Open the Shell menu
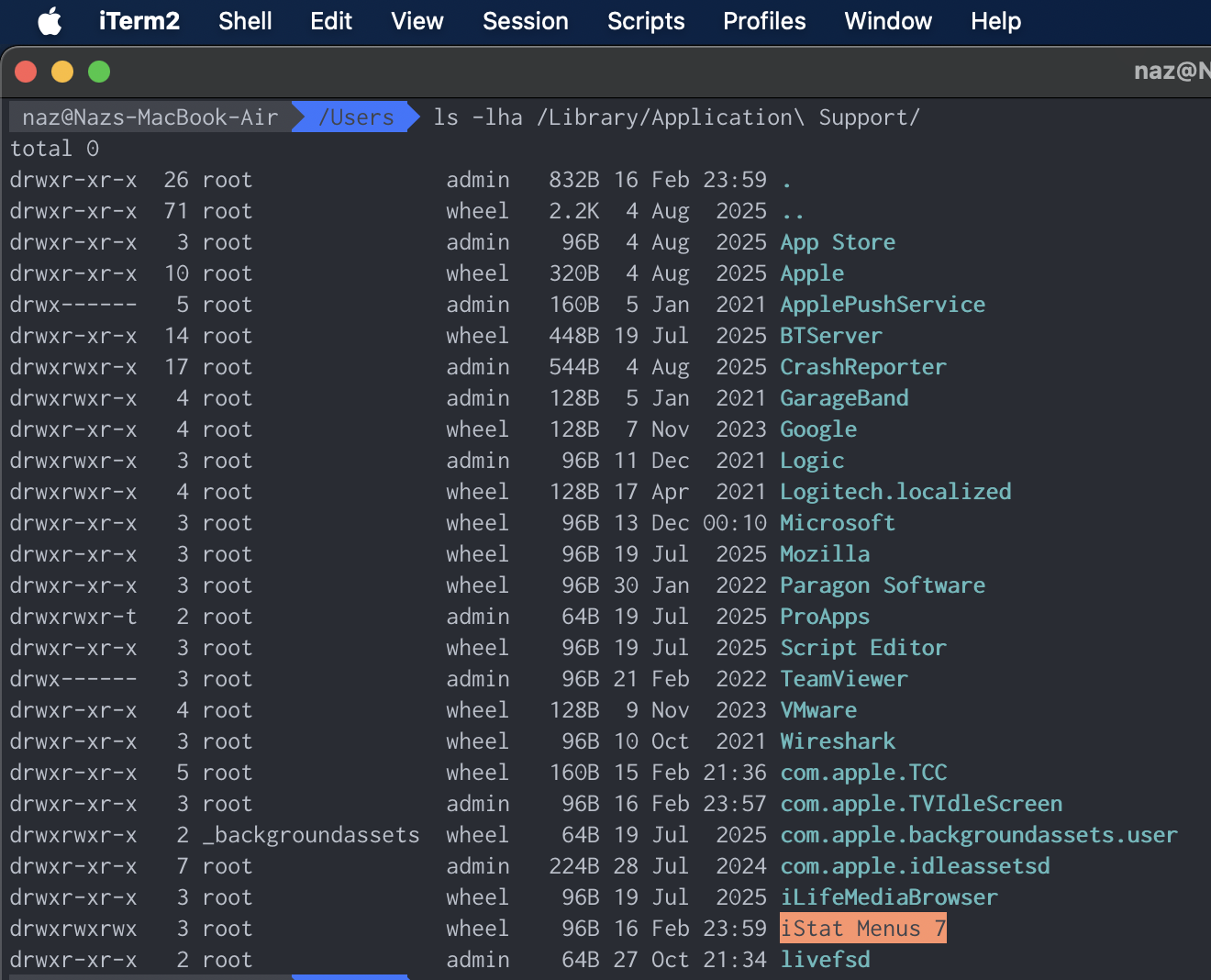 [x=245, y=21]
